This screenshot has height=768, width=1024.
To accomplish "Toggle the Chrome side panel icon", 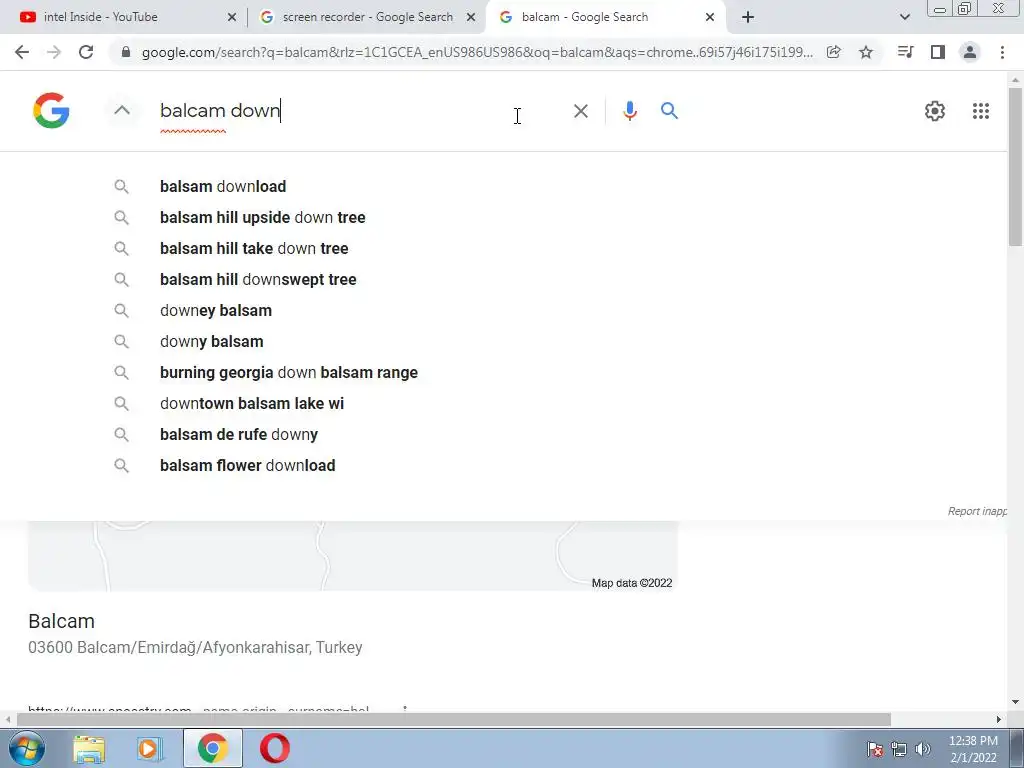I will point(938,52).
